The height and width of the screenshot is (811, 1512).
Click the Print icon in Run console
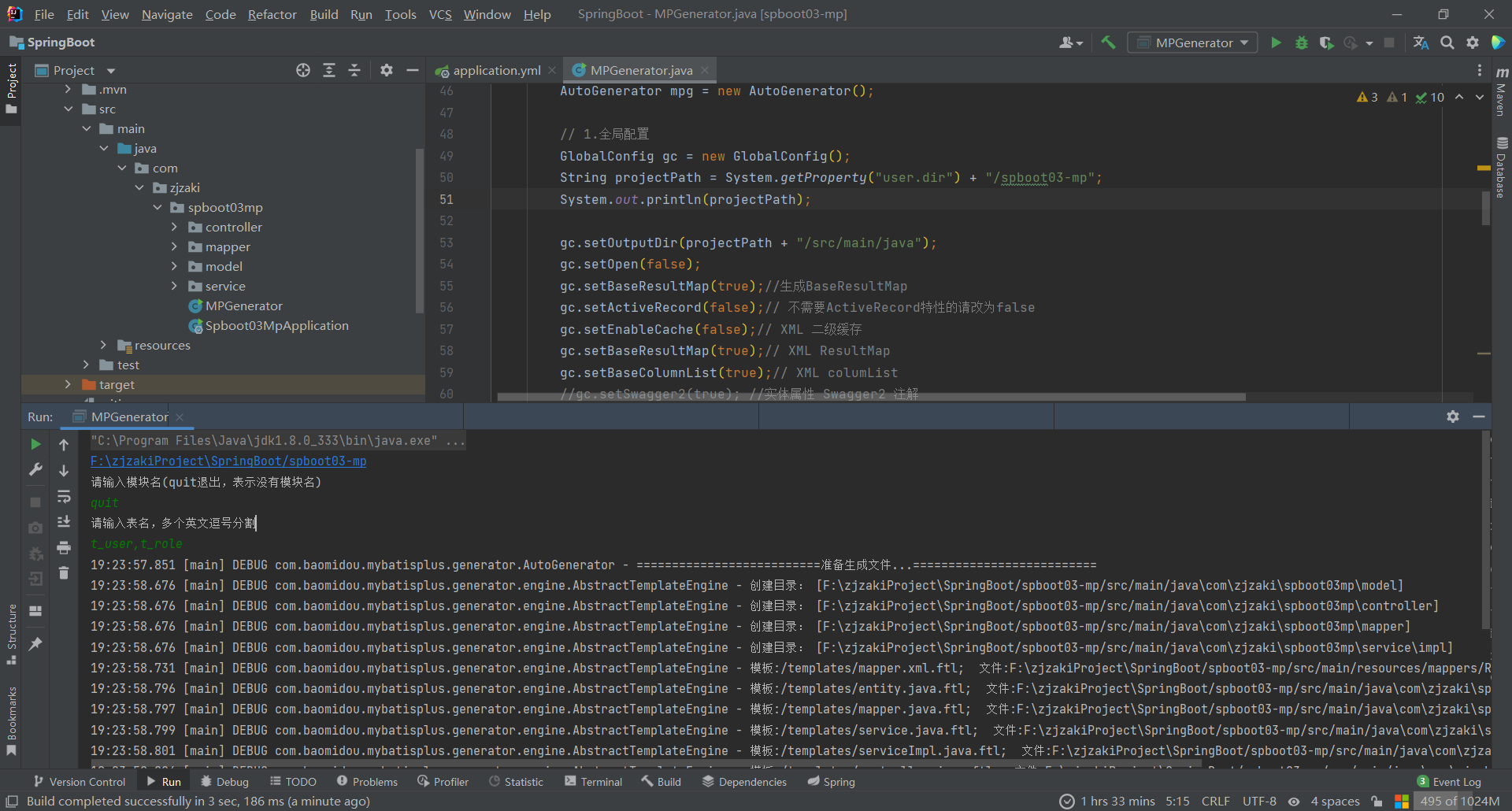tap(64, 547)
